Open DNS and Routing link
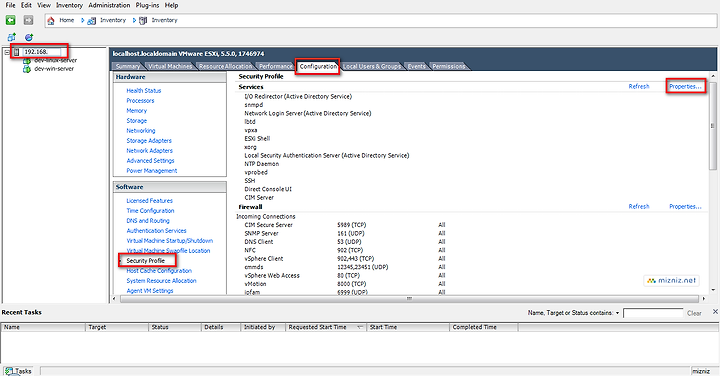This screenshot has width=720, height=376. click(x=148, y=221)
